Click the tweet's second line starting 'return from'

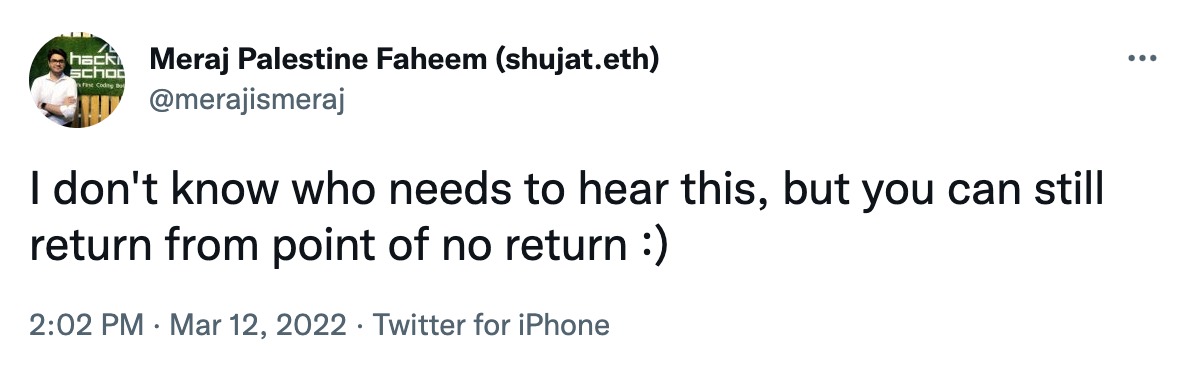coord(349,247)
